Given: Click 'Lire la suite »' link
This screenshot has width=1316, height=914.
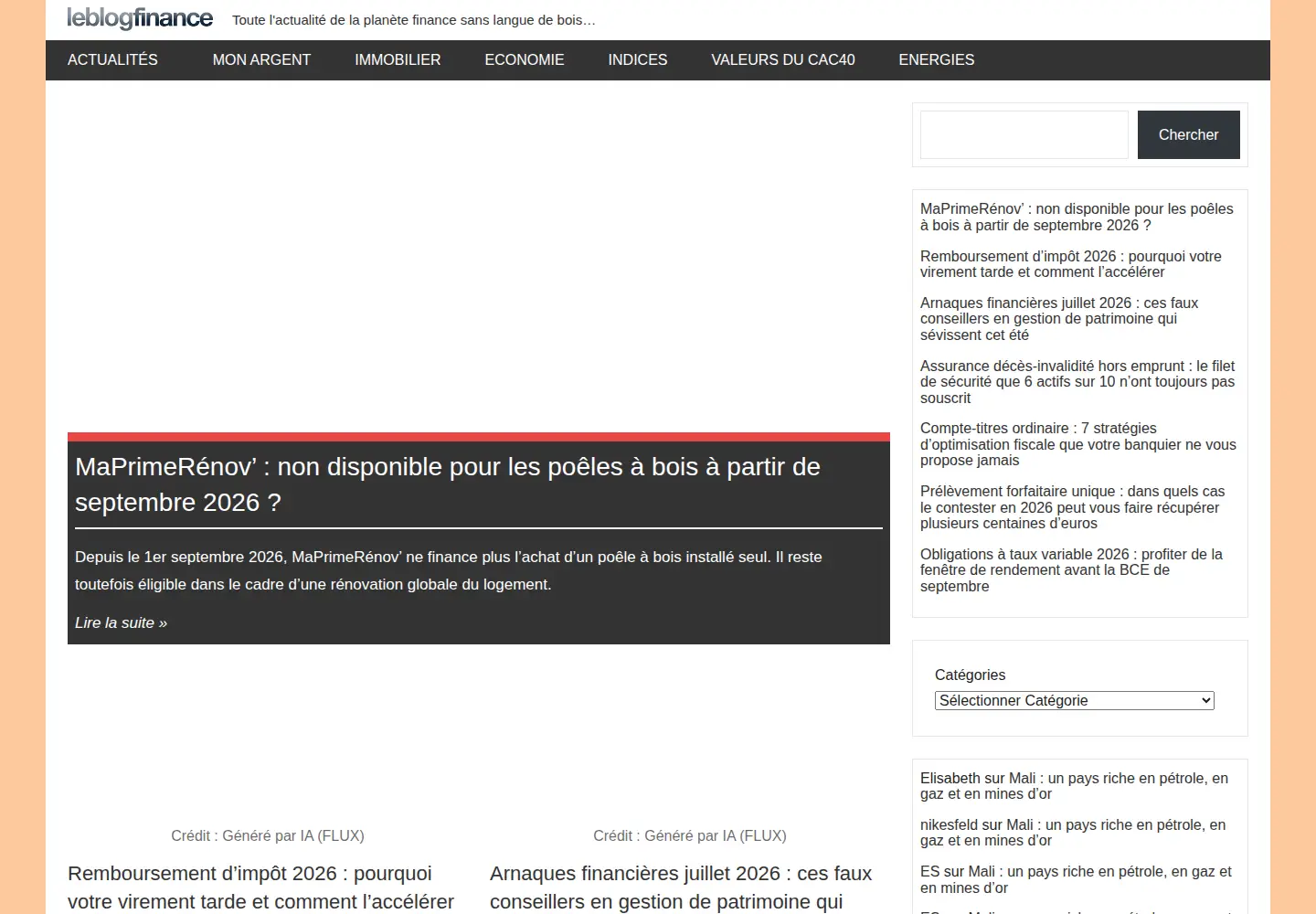Looking at the screenshot, I should click(121, 623).
